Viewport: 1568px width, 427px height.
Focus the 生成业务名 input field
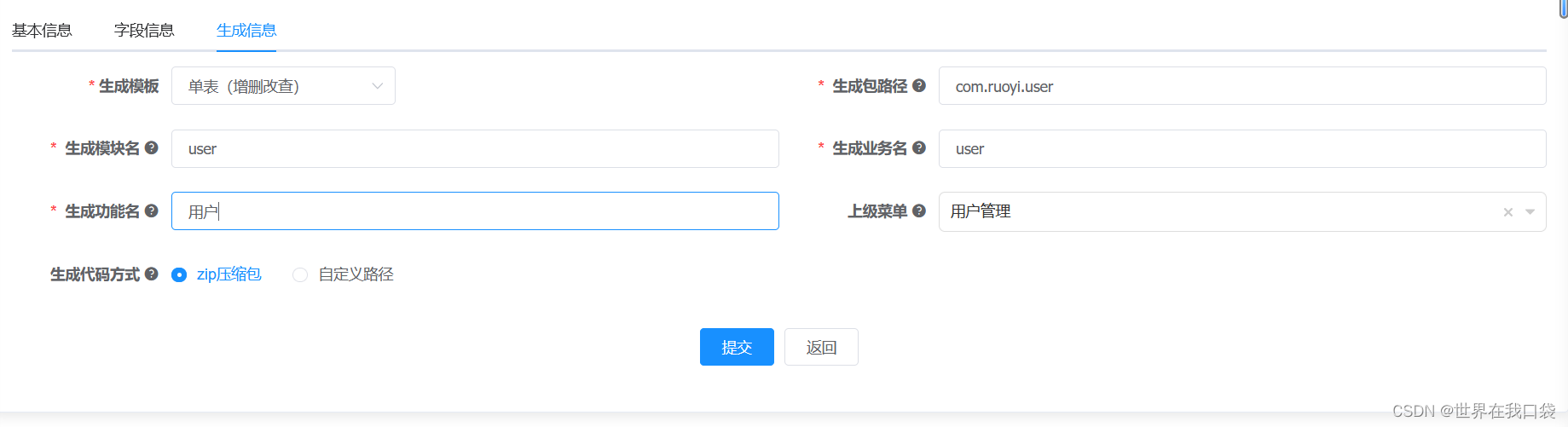pyautogui.click(x=1242, y=148)
